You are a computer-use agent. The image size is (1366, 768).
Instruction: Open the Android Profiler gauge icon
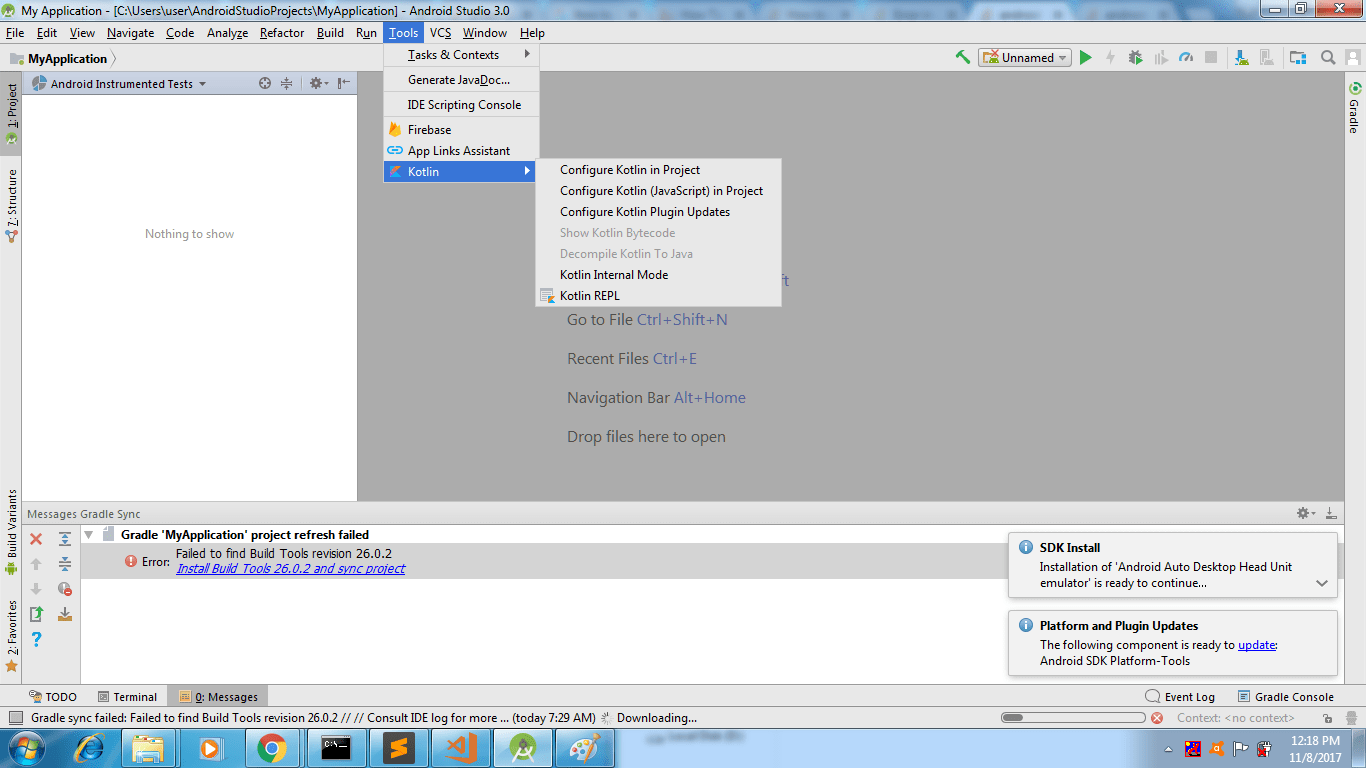tap(1186, 57)
